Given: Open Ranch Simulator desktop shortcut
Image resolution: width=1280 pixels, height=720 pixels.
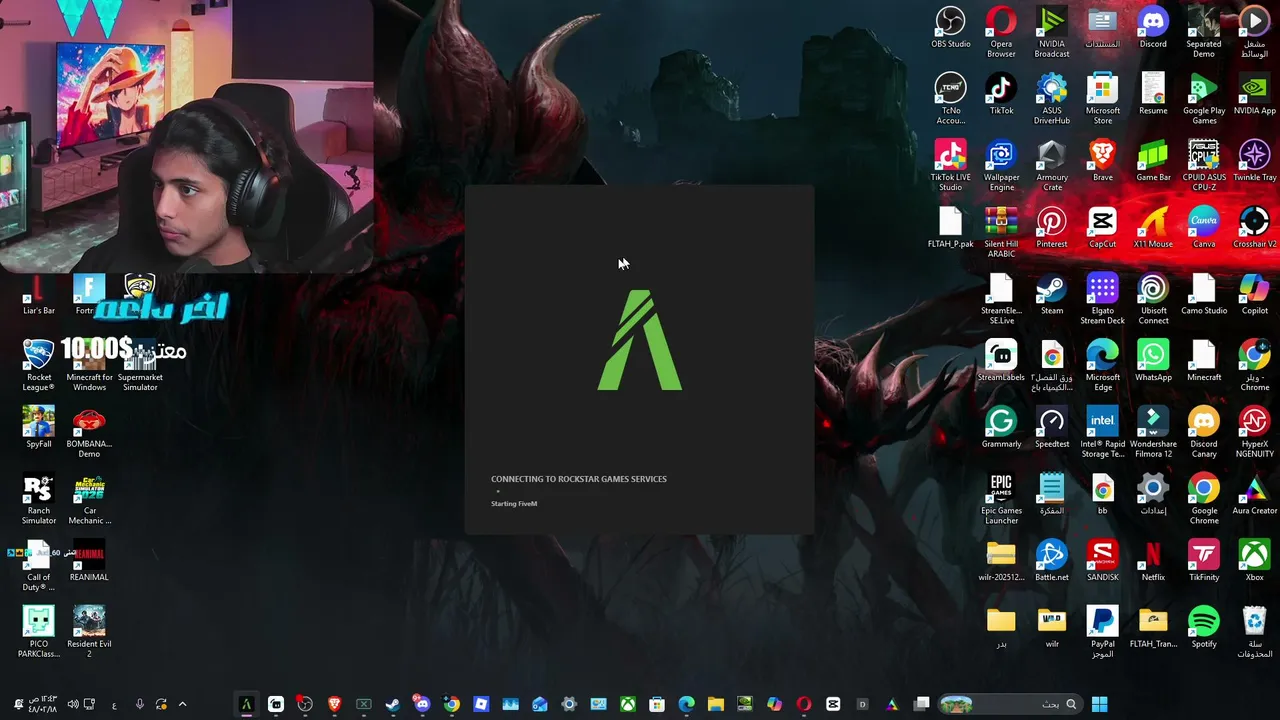Looking at the screenshot, I should tap(39, 500).
